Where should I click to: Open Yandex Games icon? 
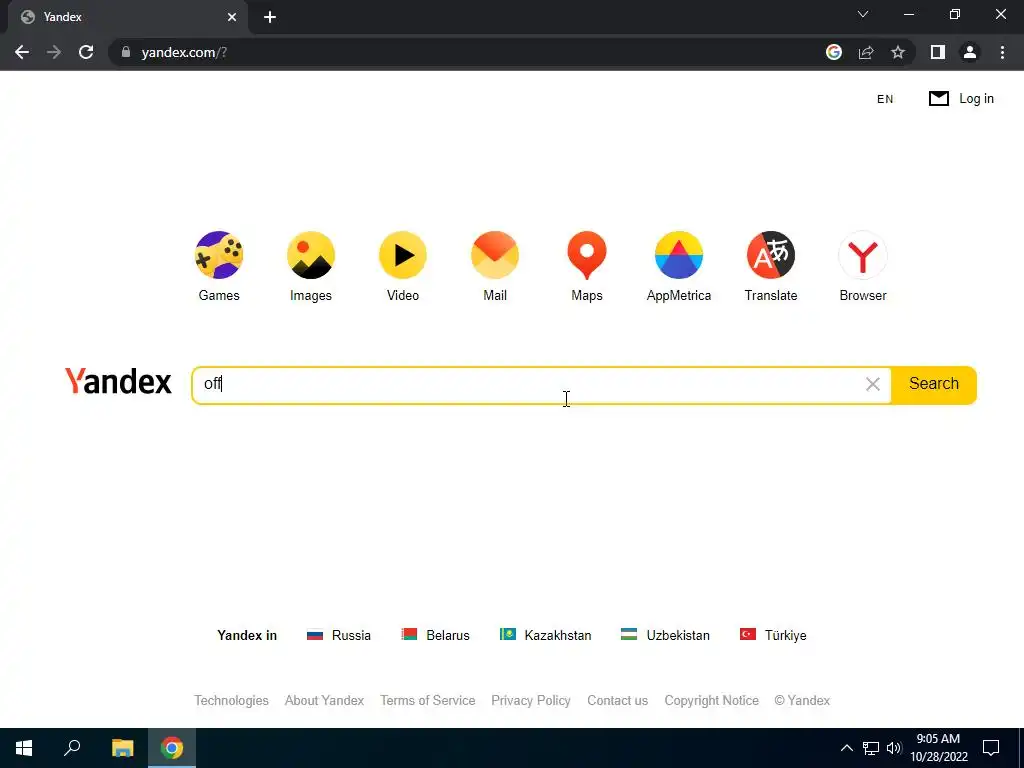(x=219, y=255)
